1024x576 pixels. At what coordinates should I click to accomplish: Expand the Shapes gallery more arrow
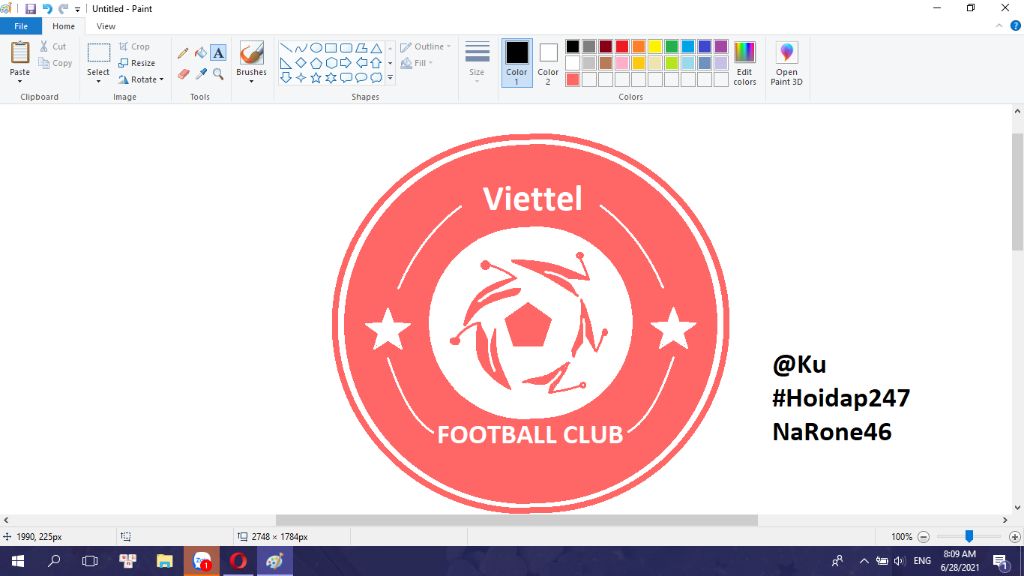tap(391, 78)
